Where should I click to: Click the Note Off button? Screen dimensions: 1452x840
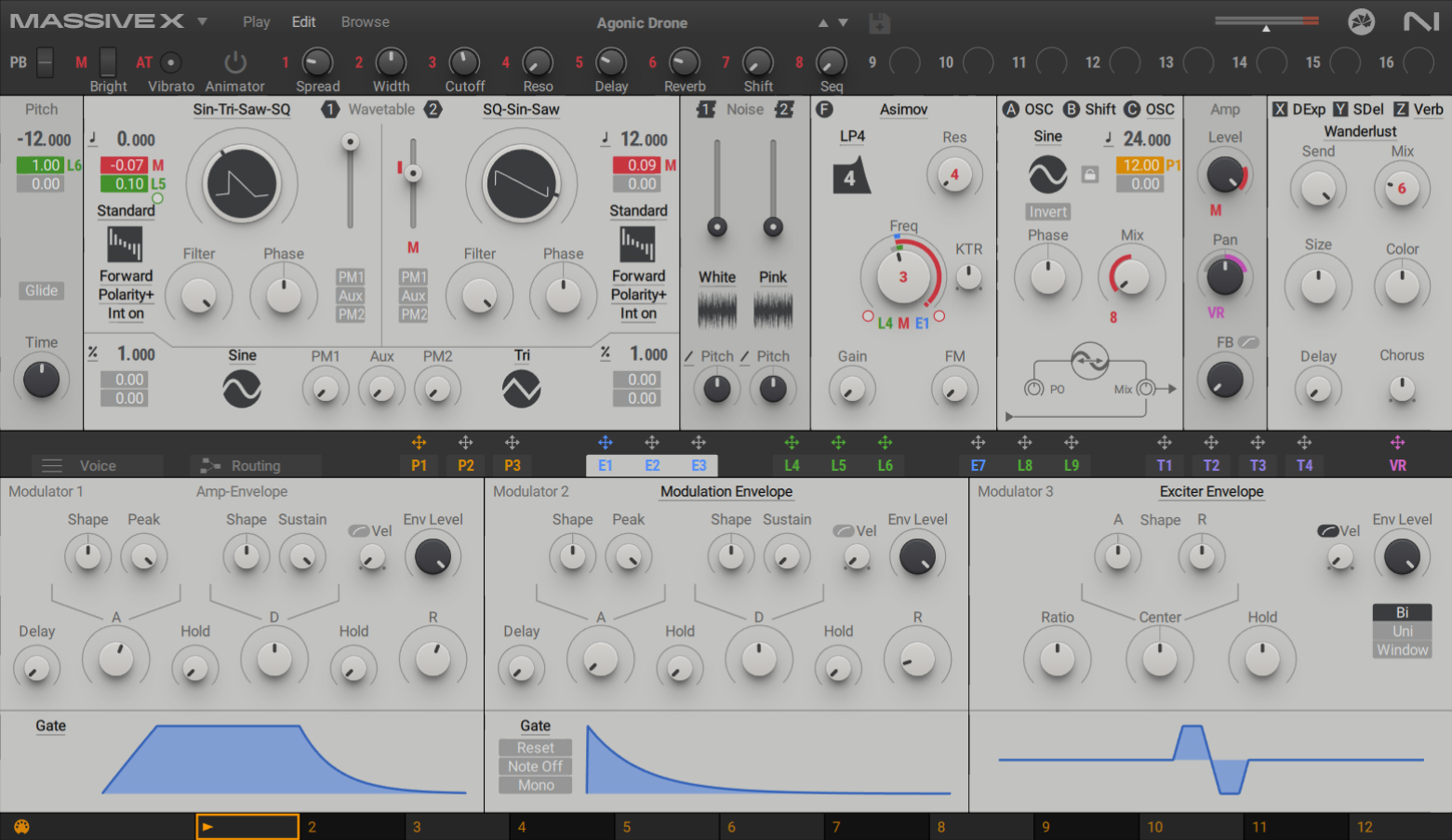(x=535, y=767)
